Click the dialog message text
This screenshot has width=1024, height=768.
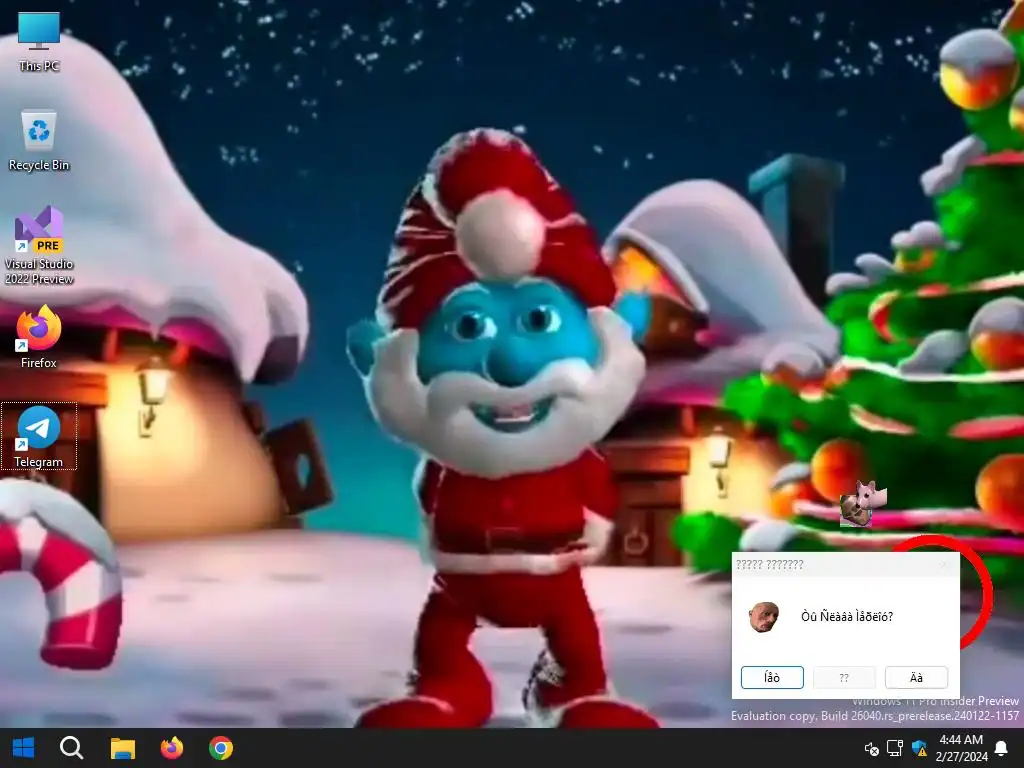click(x=846, y=616)
